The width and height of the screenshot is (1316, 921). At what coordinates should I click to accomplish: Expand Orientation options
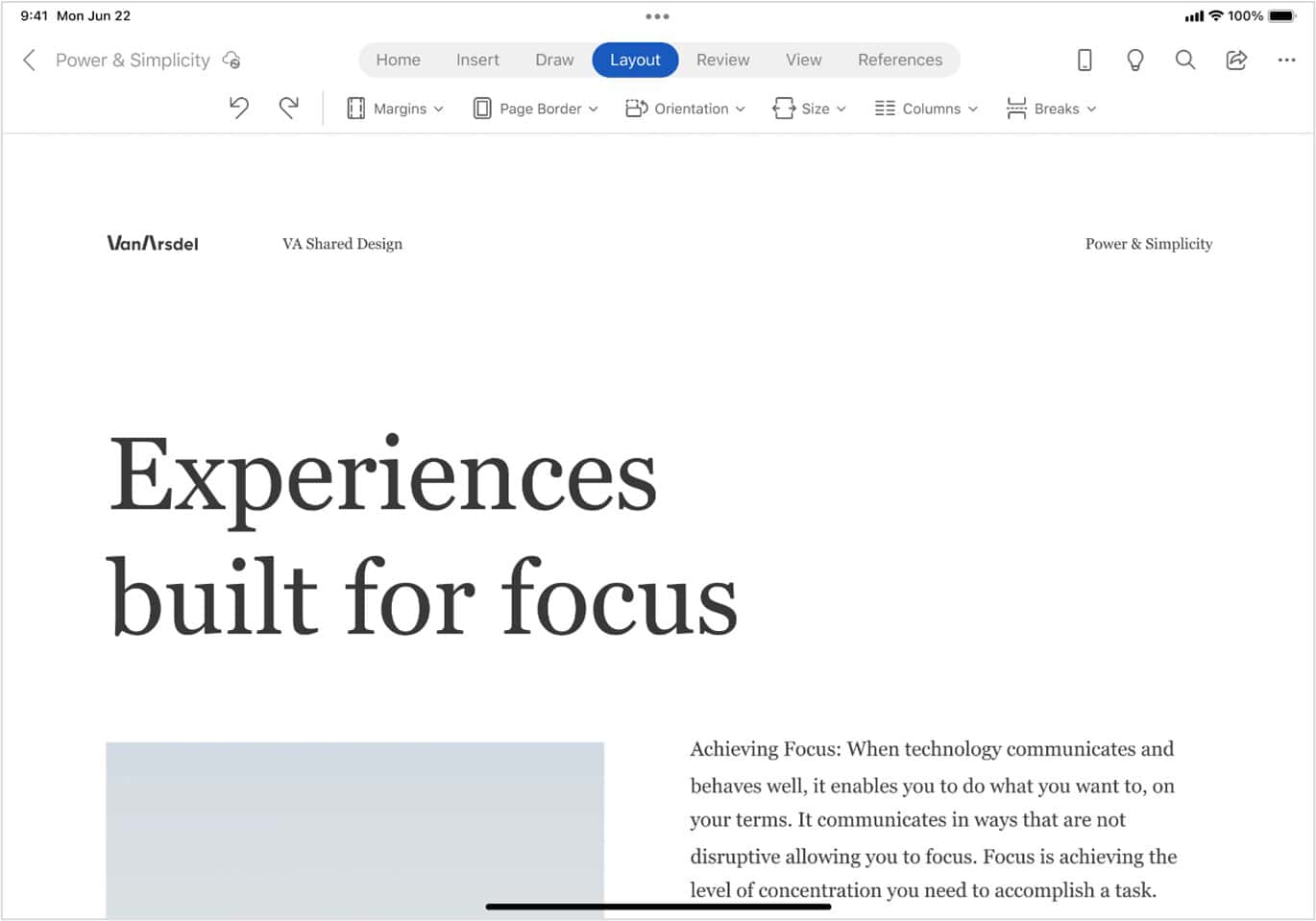tap(685, 109)
